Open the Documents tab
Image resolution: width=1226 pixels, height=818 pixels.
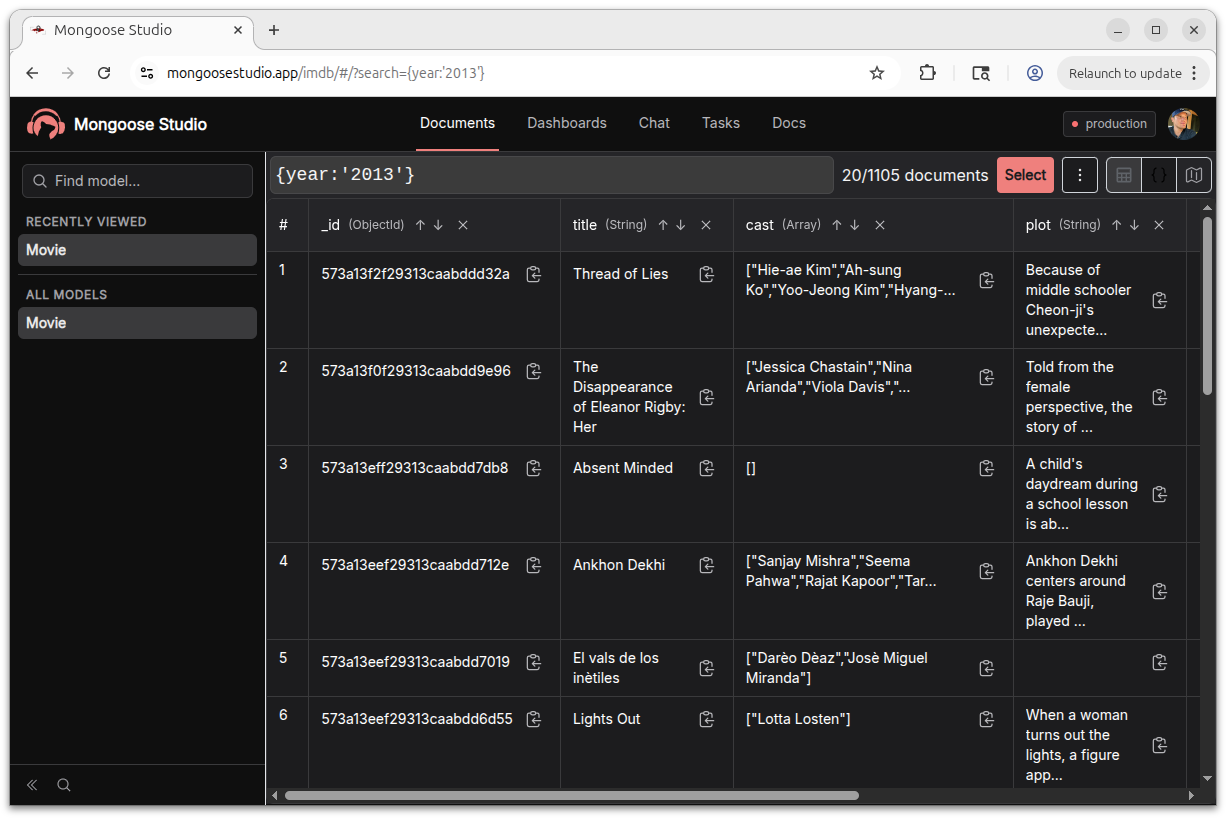tap(457, 123)
